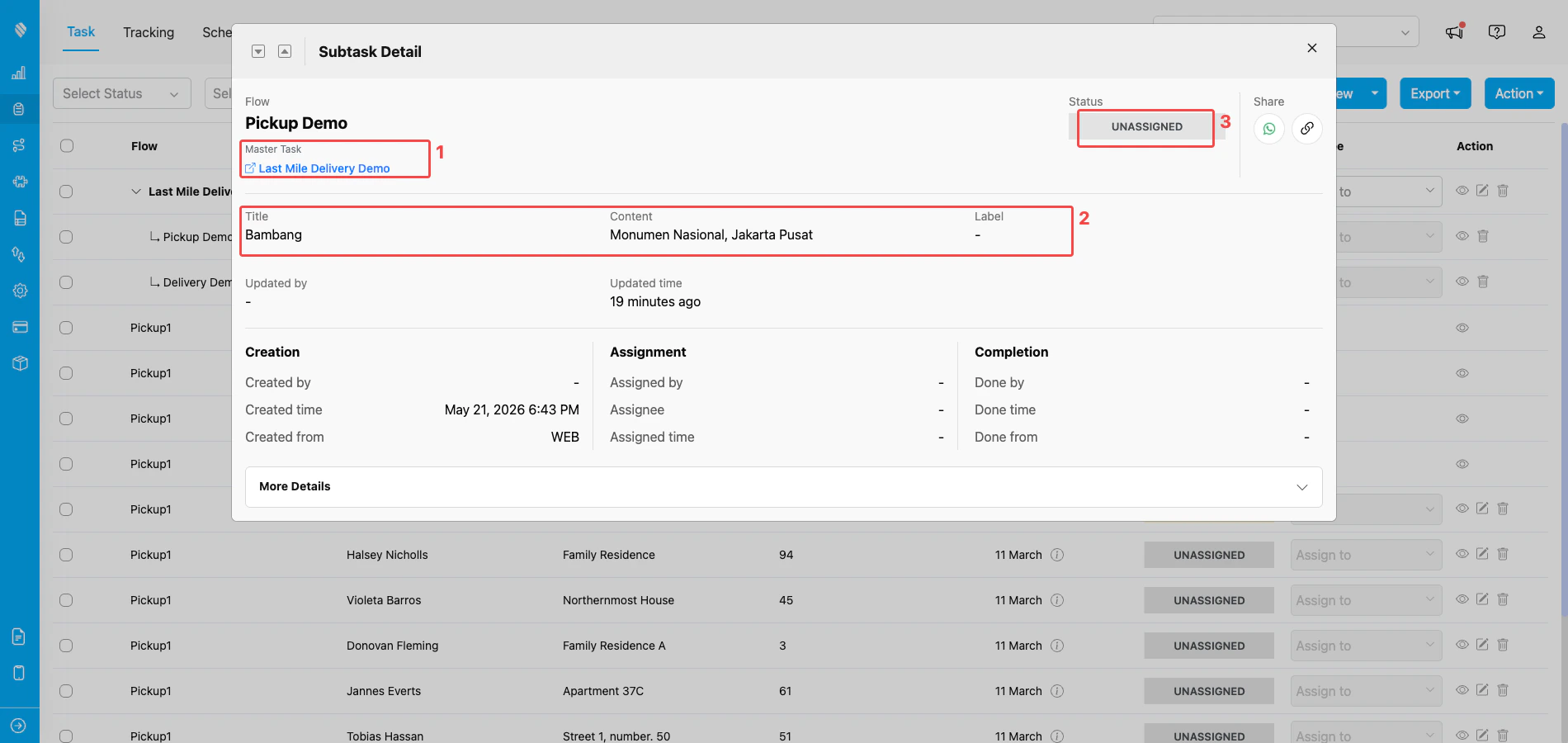Image resolution: width=1568 pixels, height=743 pixels.
Task: Tick checkbox for Pickup Demo row
Action: click(66, 237)
